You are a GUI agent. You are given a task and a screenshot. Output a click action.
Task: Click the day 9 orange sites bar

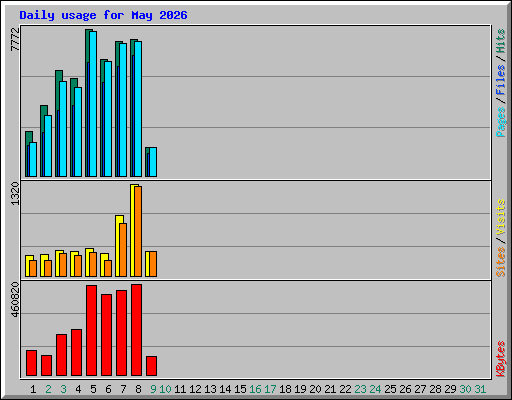point(153,264)
